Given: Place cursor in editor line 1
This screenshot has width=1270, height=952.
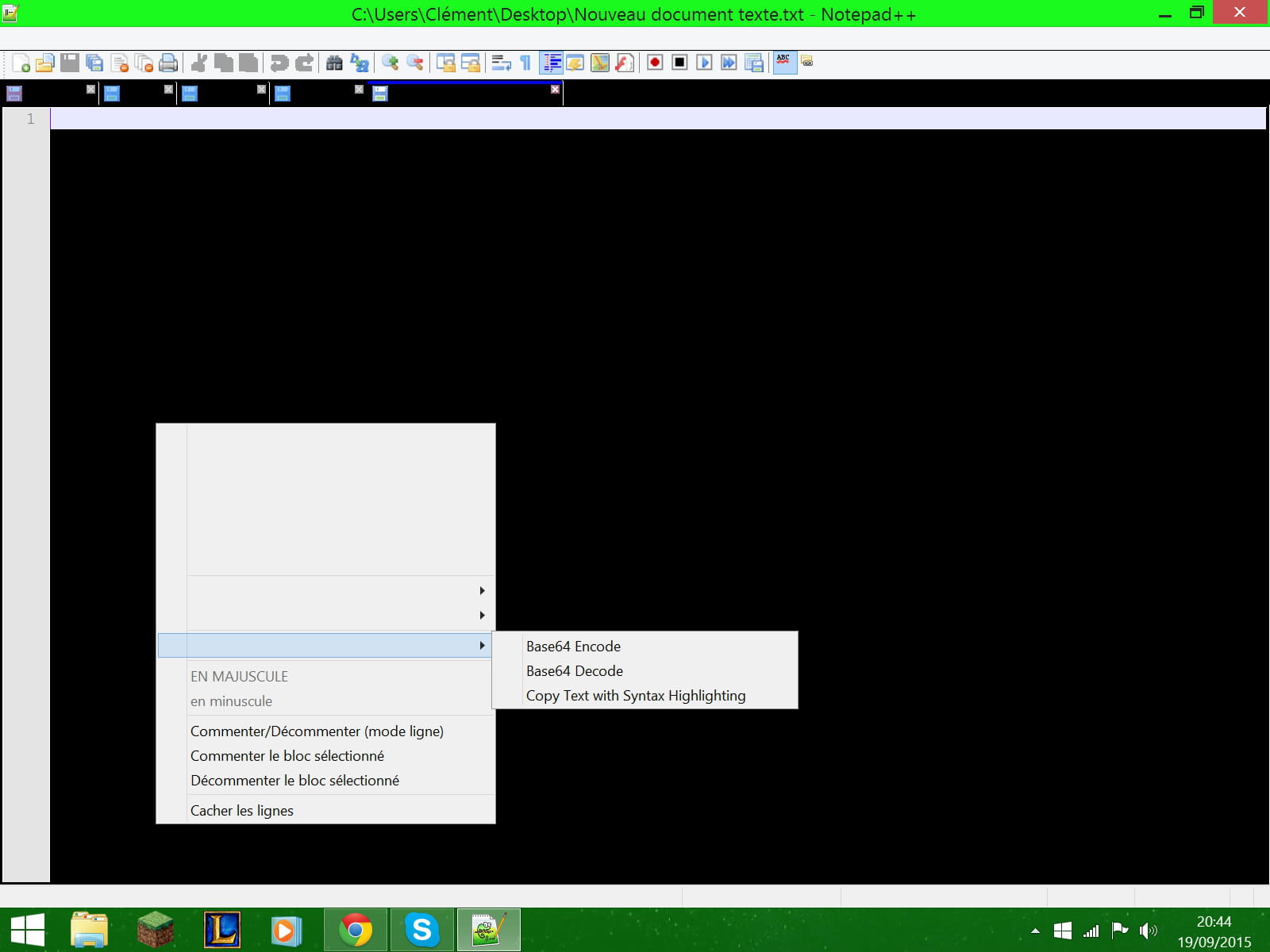Looking at the screenshot, I should pos(658,119).
